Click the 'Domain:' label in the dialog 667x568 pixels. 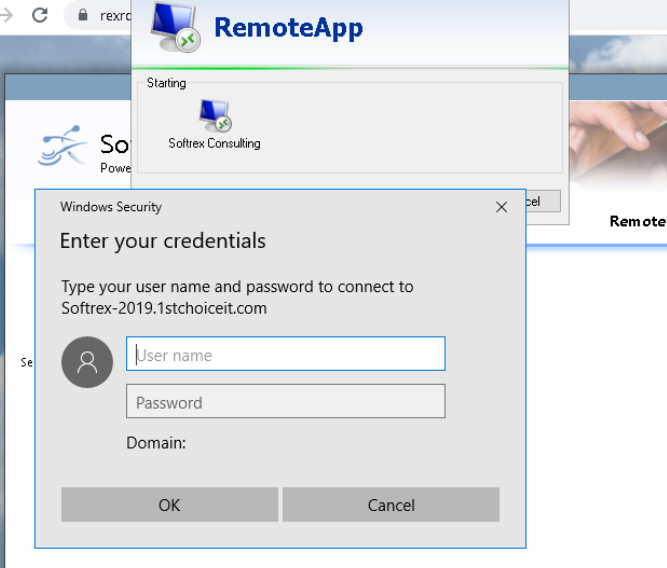[156, 443]
